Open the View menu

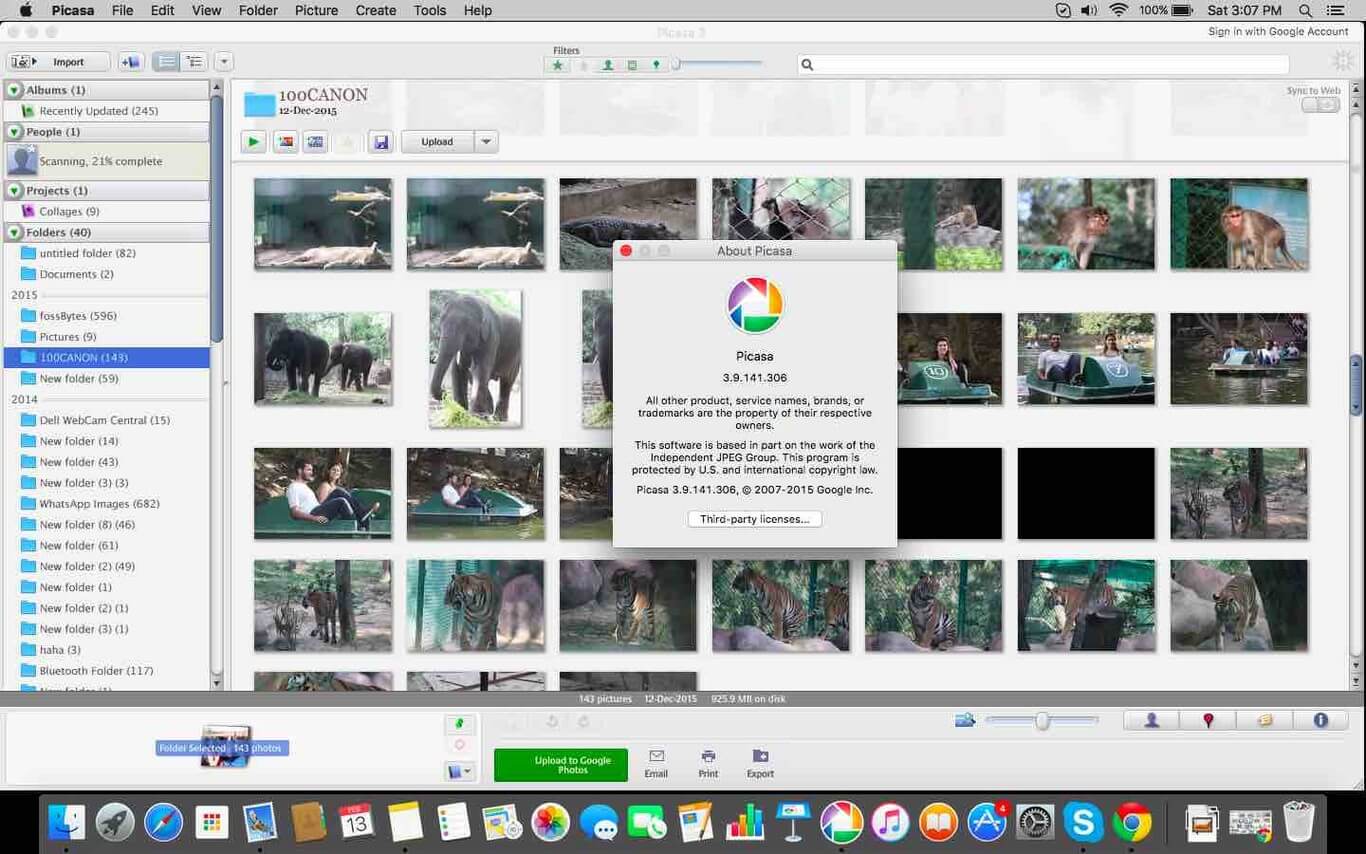point(206,10)
